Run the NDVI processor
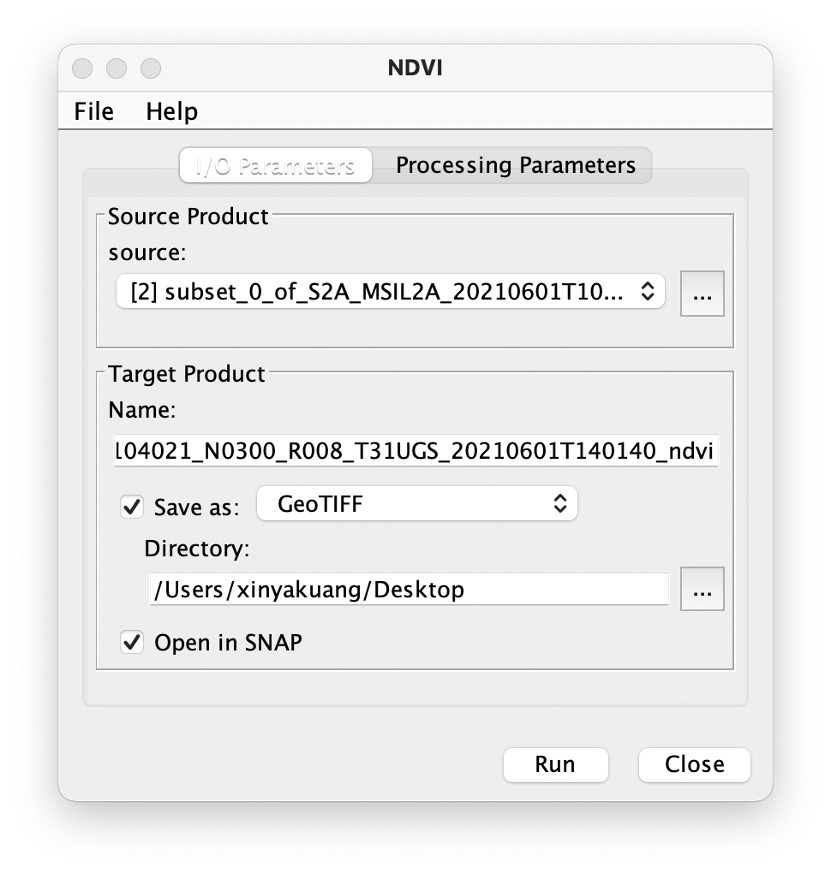832x874 pixels. (555, 764)
